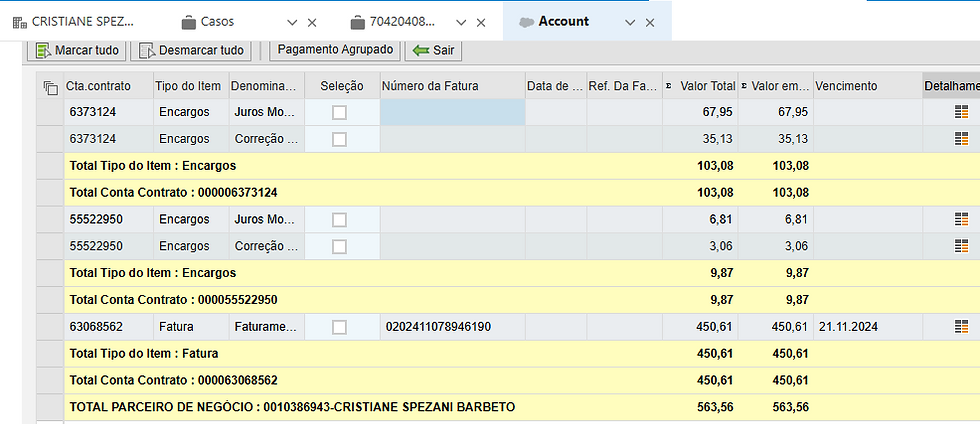The height and width of the screenshot is (424, 980).
Task: Click the Número da Fatura cell in first row
Action: 452,113
